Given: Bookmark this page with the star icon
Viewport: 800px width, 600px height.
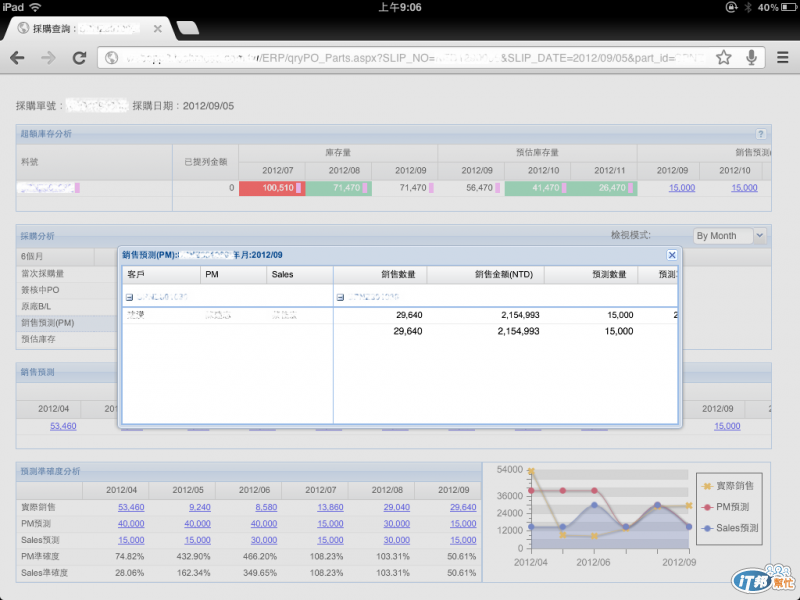Looking at the screenshot, I should 723,58.
